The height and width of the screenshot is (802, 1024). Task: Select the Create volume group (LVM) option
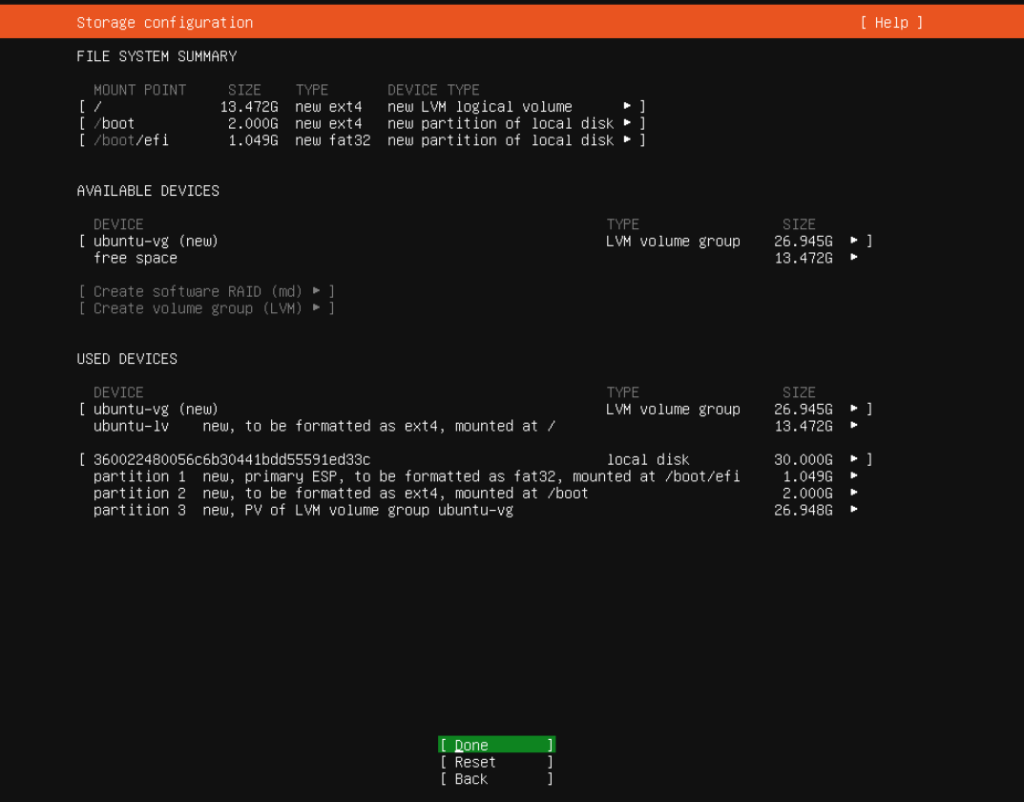tap(201, 308)
